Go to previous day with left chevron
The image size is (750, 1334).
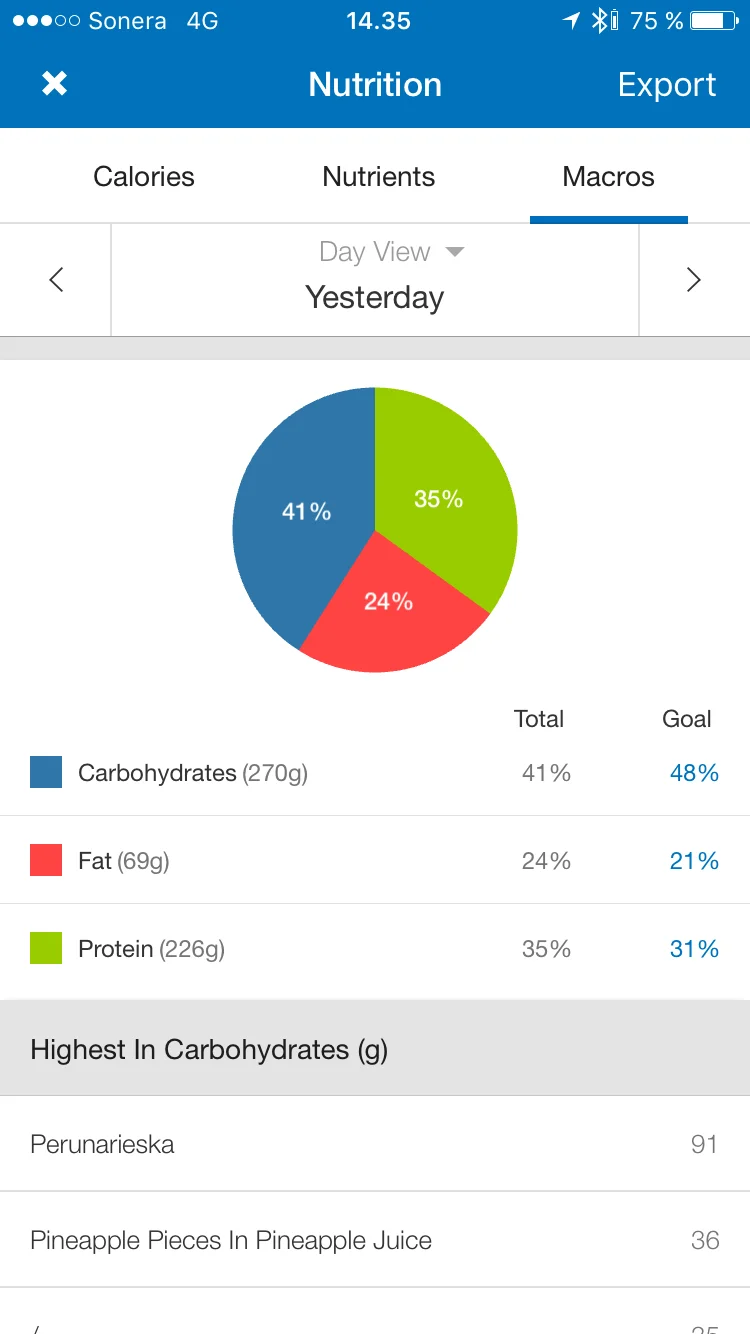(x=56, y=280)
